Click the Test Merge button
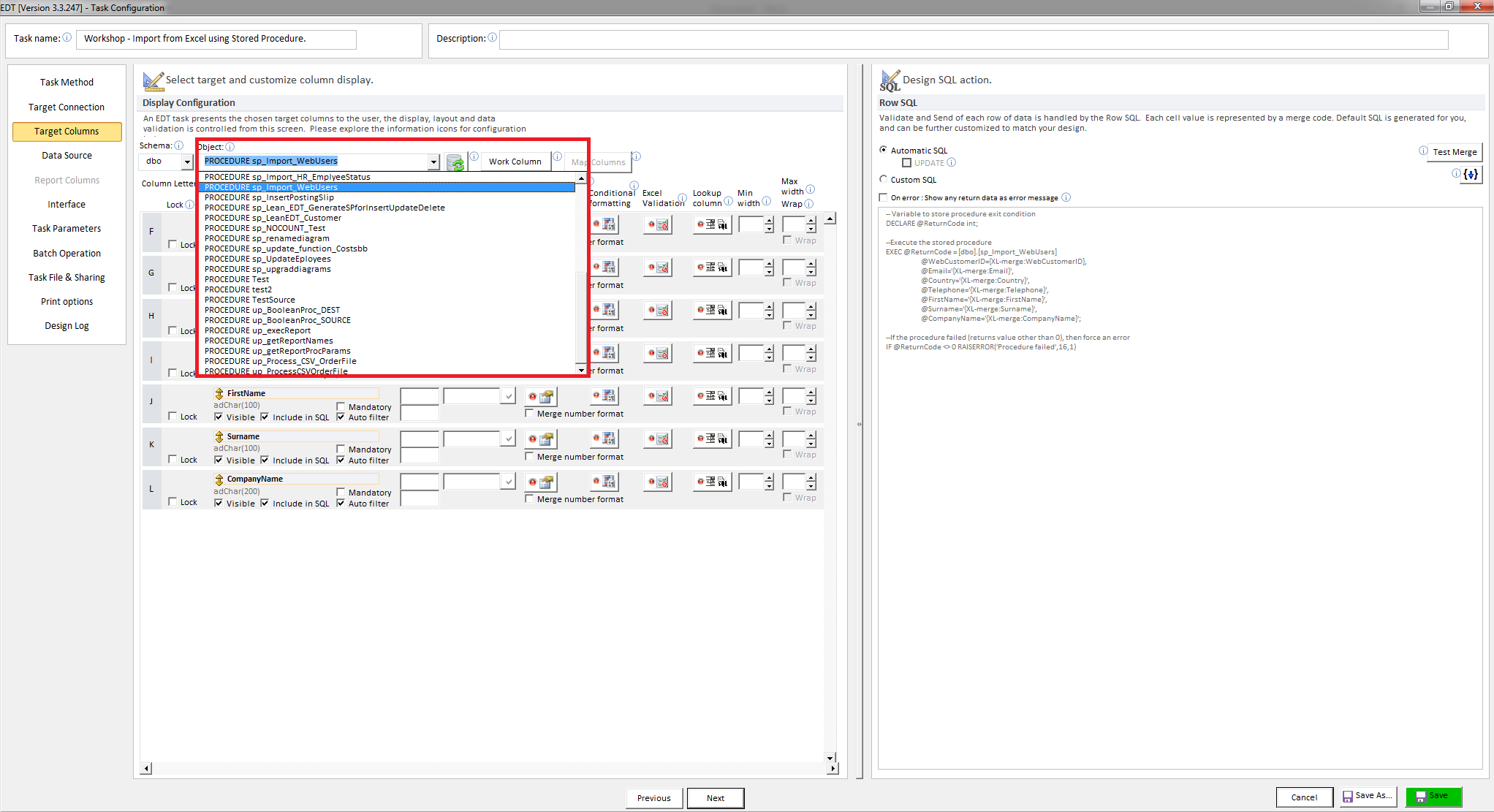Viewport: 1494px width, 812px height. click(1454, 152)
